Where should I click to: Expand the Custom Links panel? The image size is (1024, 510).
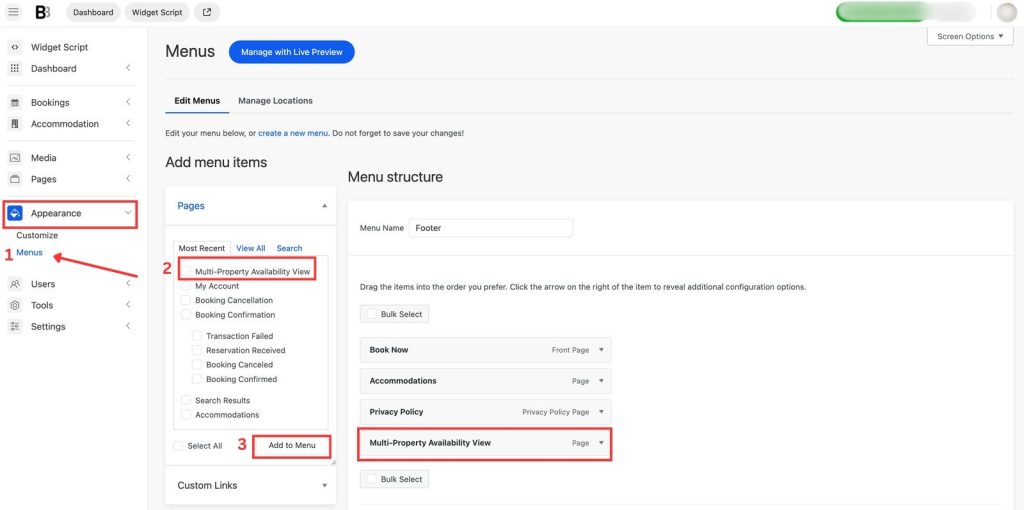coord(324,486)
